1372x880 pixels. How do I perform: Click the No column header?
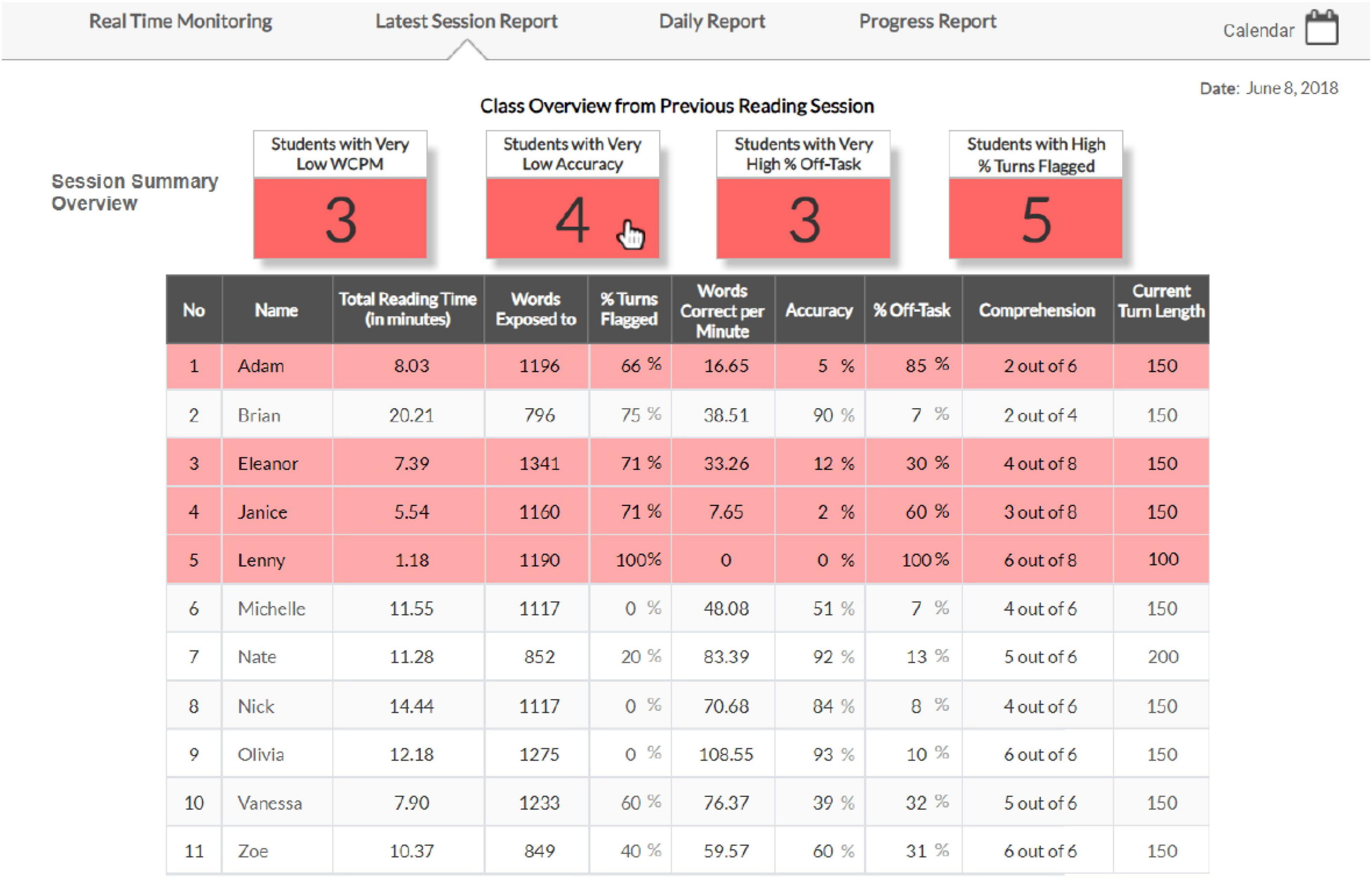(x=194, y=310)
